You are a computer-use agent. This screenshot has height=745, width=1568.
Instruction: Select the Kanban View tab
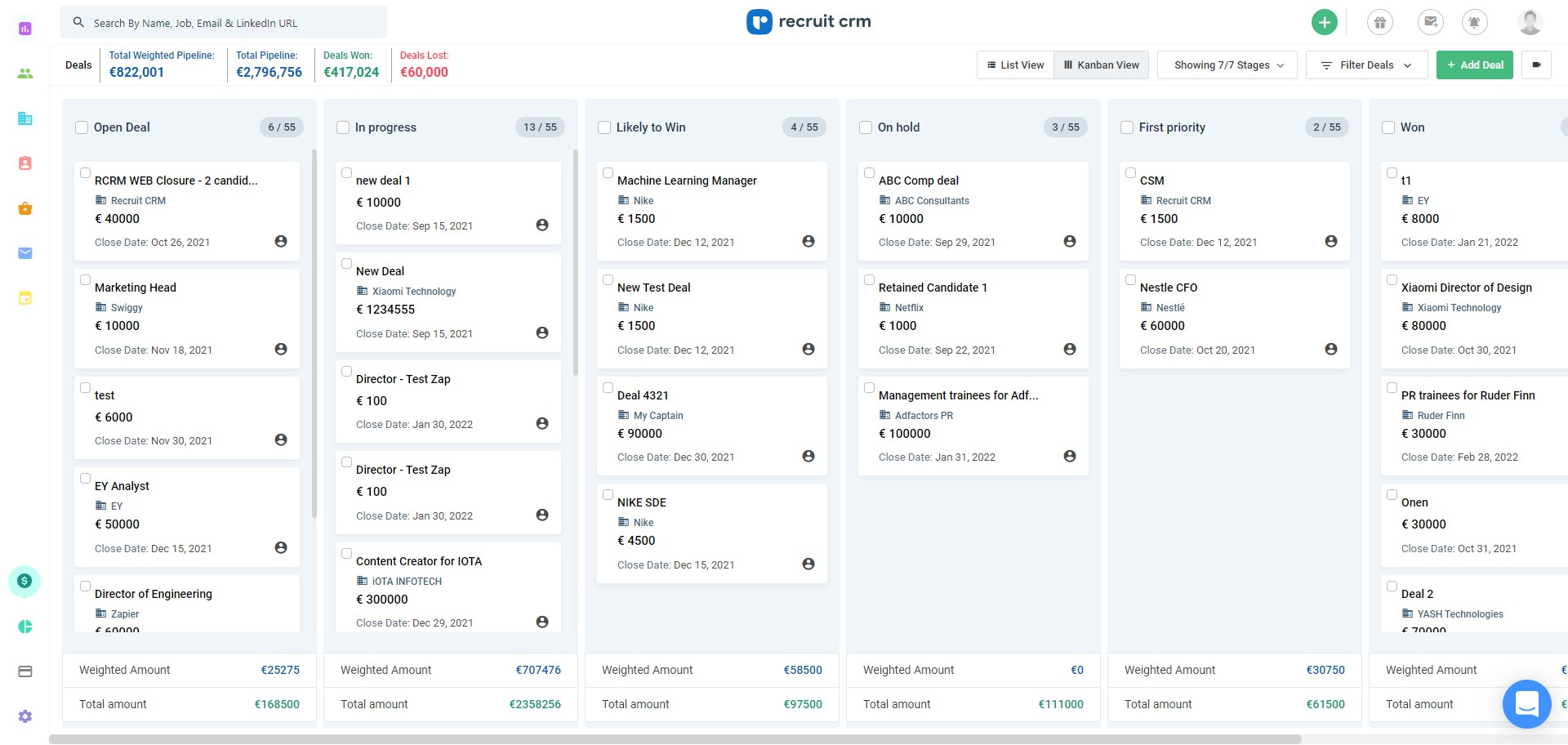(1101, 65)
